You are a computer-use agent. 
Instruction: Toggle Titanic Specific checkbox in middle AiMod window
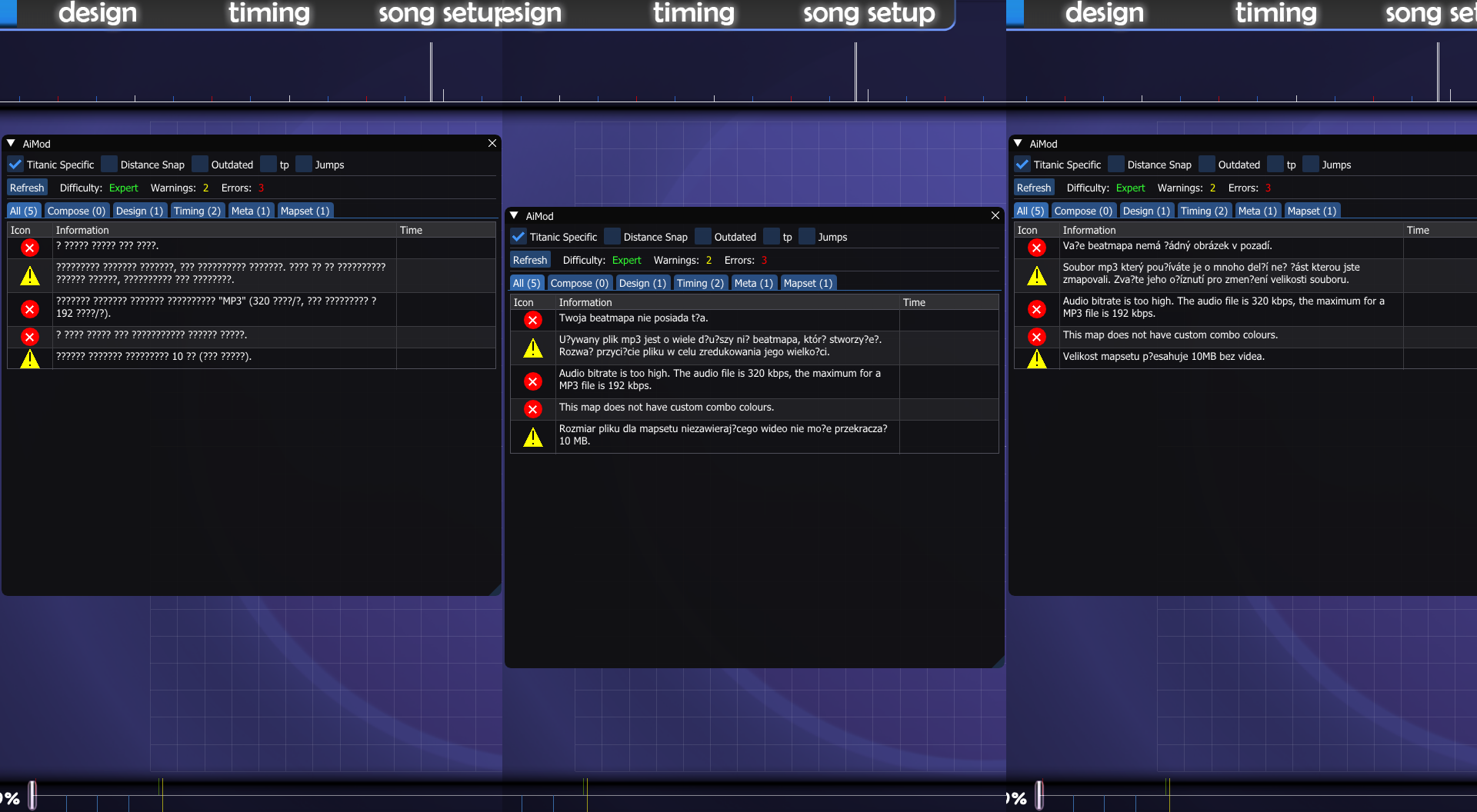(518, 237)
